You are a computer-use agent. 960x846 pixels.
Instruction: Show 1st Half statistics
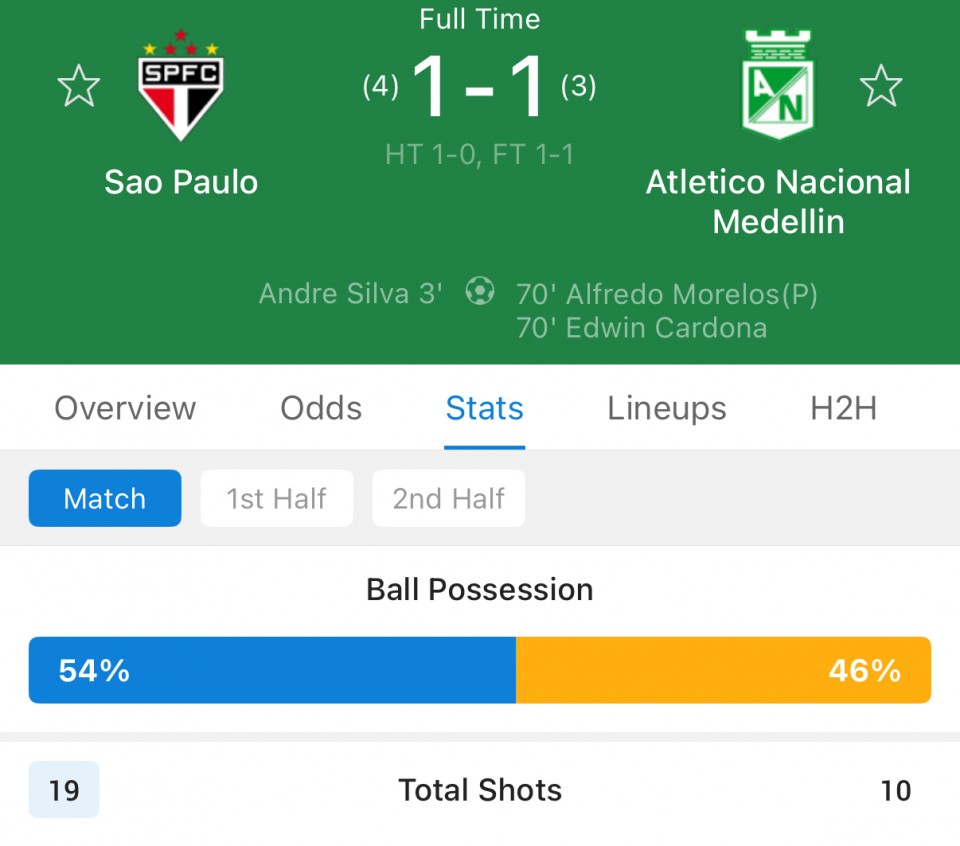[x=277, y=498]
